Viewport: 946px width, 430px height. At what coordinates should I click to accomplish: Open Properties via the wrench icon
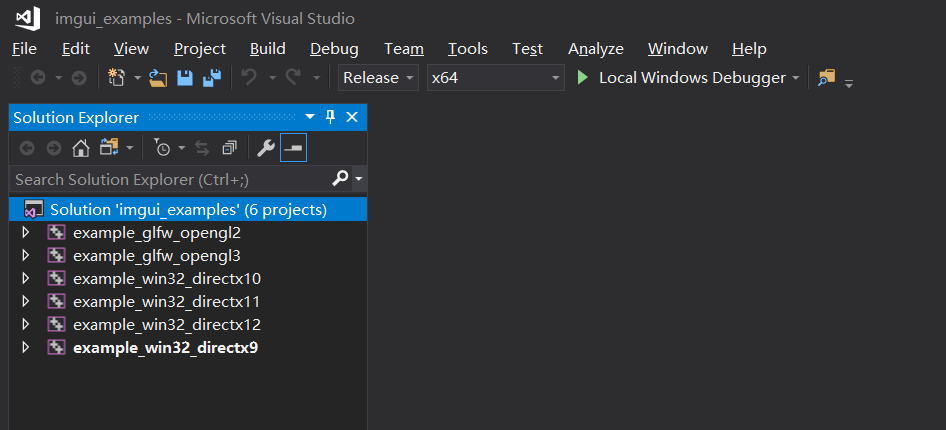(266, 148)
